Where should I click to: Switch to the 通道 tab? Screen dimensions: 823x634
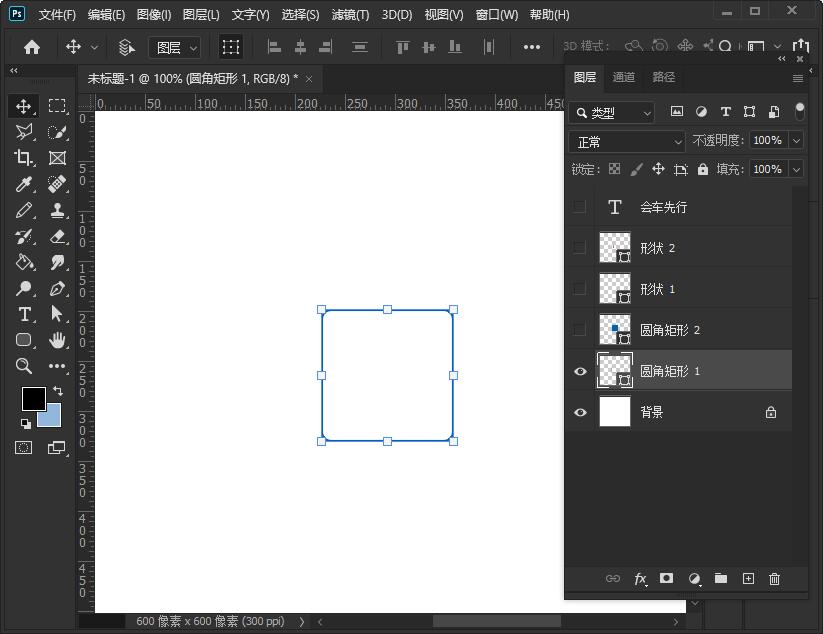(624, 77)
